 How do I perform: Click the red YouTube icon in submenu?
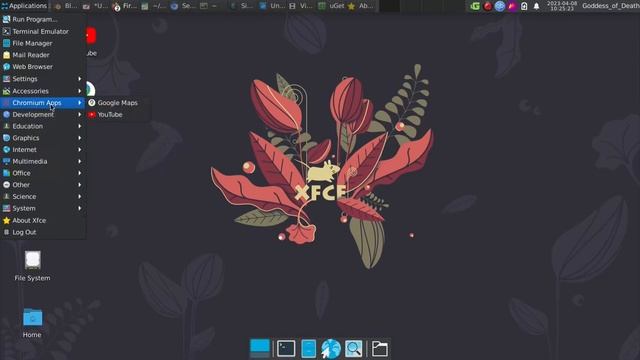[x=92, y=115]
